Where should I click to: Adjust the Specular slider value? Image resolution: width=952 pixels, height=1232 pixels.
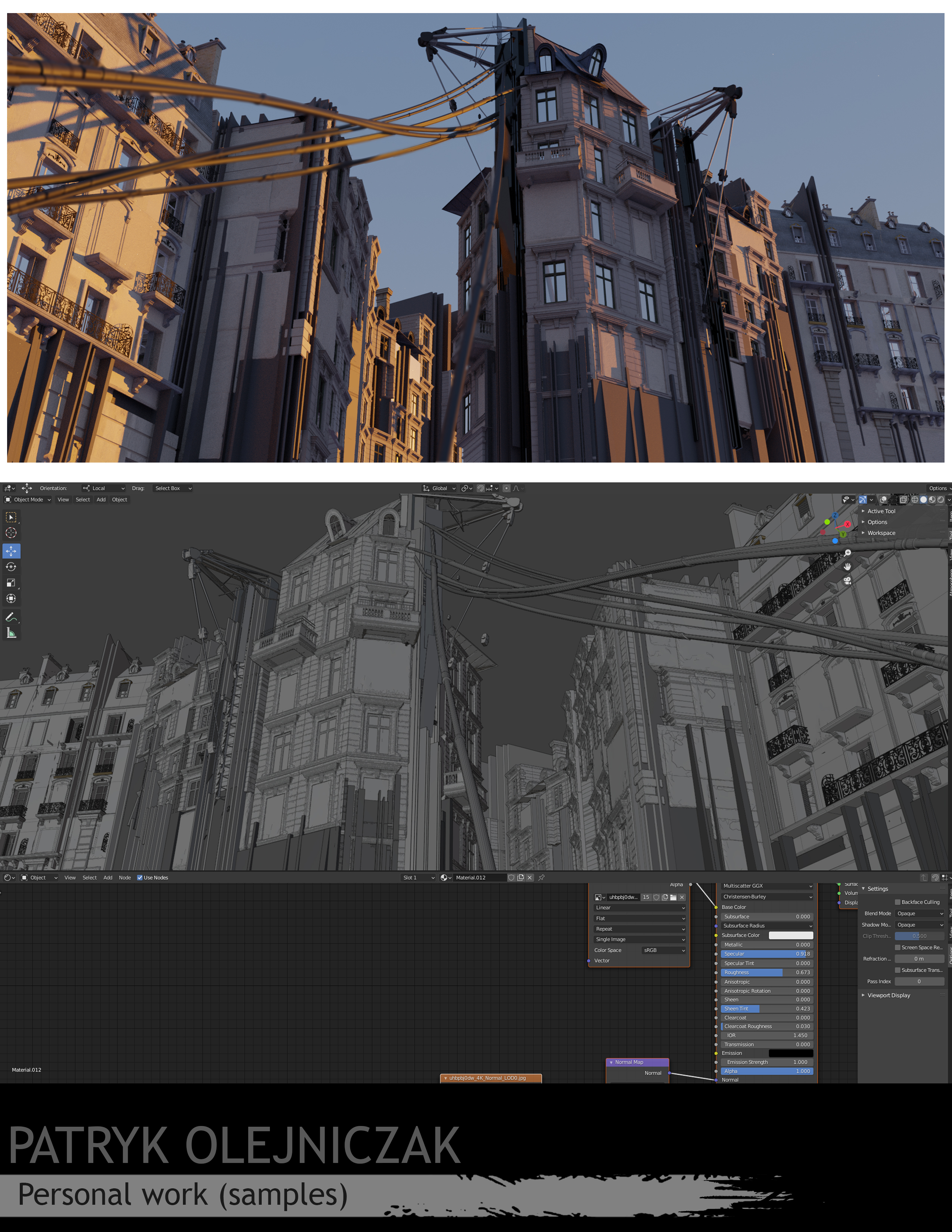click(x=767, y=954)
